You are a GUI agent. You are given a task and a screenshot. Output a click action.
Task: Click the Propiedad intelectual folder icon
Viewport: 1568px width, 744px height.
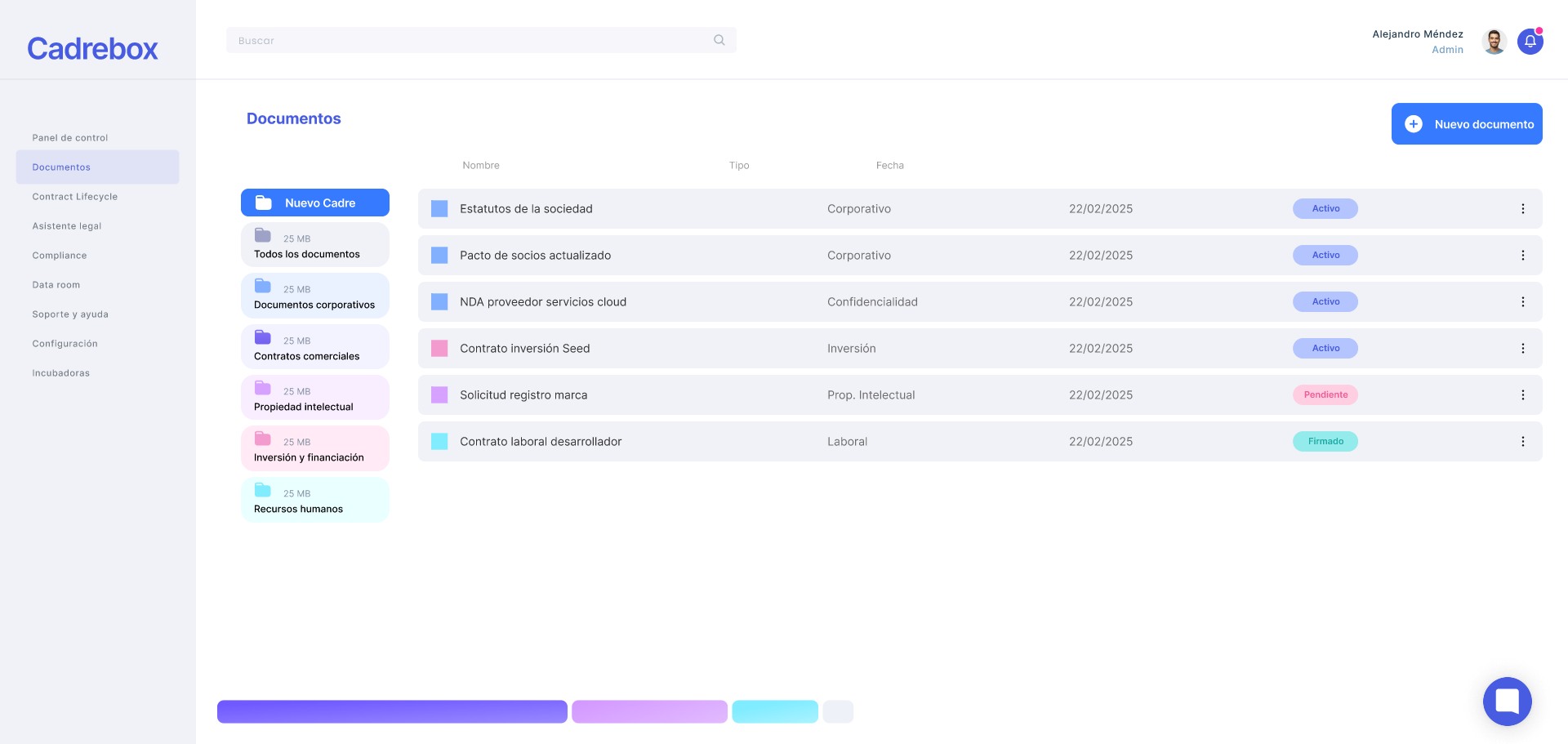pyautogui.click(x=263, y=388)
